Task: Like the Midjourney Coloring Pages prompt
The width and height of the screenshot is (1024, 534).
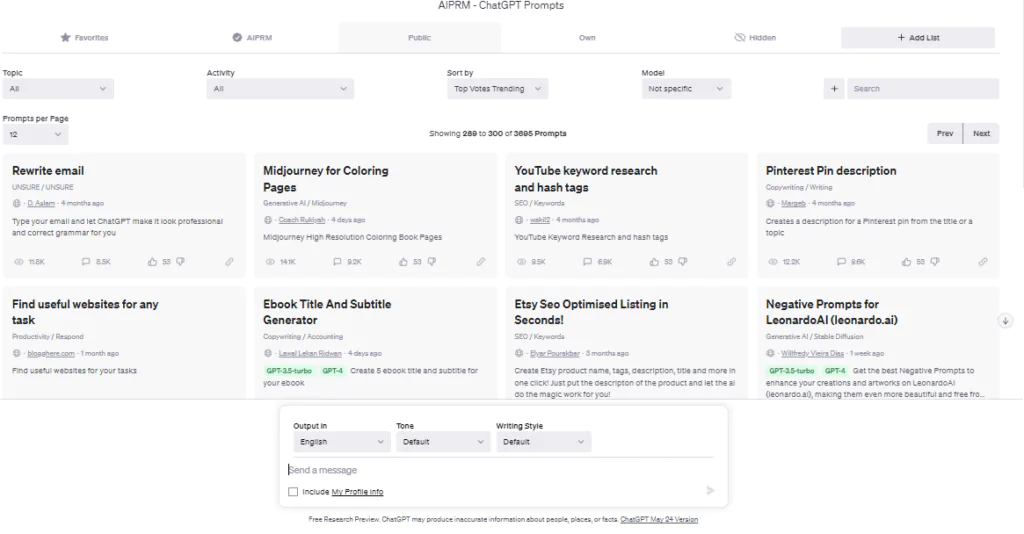Action: pyautogui.click(x=403, y=262)
